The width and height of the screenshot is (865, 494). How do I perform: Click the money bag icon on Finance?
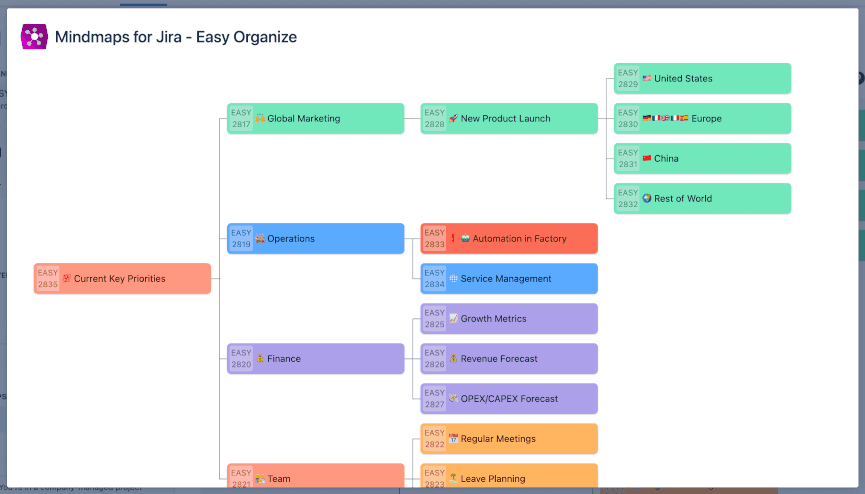click(260, 358)
